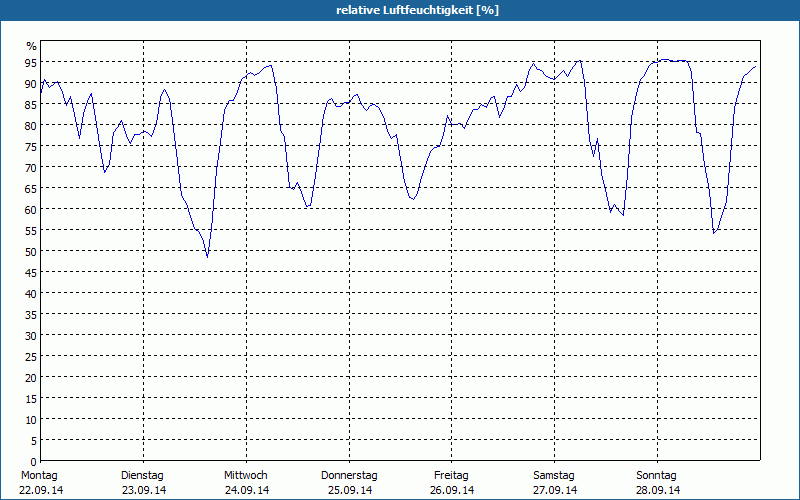Click the y-axis value '30'
The image size is (800, 500).
point(31,336)
